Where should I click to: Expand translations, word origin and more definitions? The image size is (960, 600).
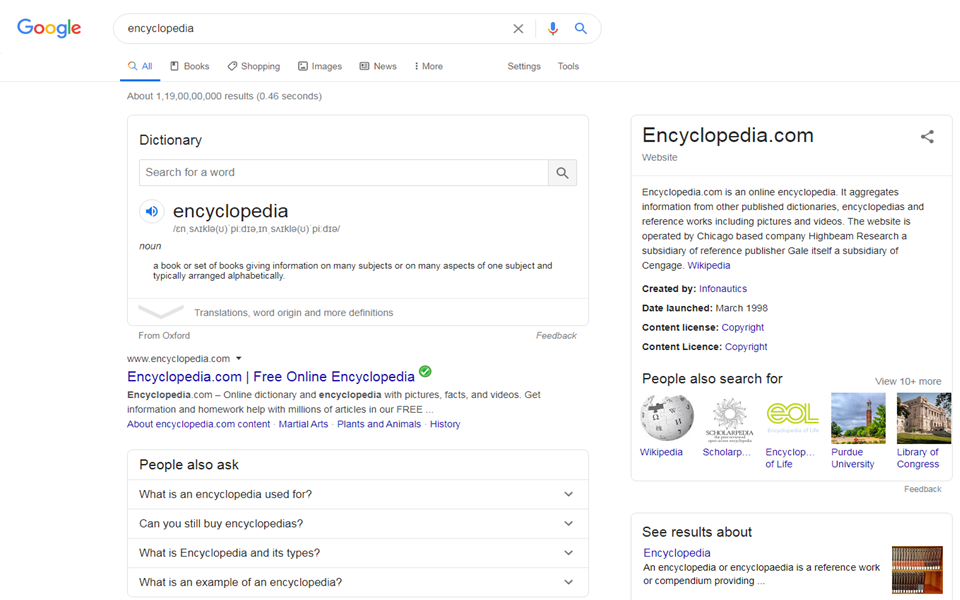tap(358, 312)
